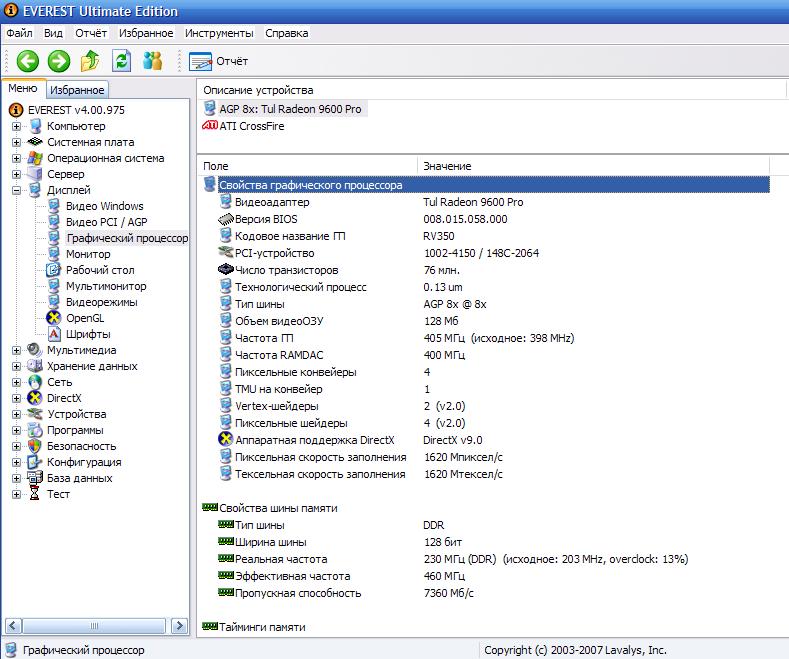Image resolution: width=789 pixels, height=659 pixels.
Task: Select Видеорежимы tree item
Action: click(102, 302)
